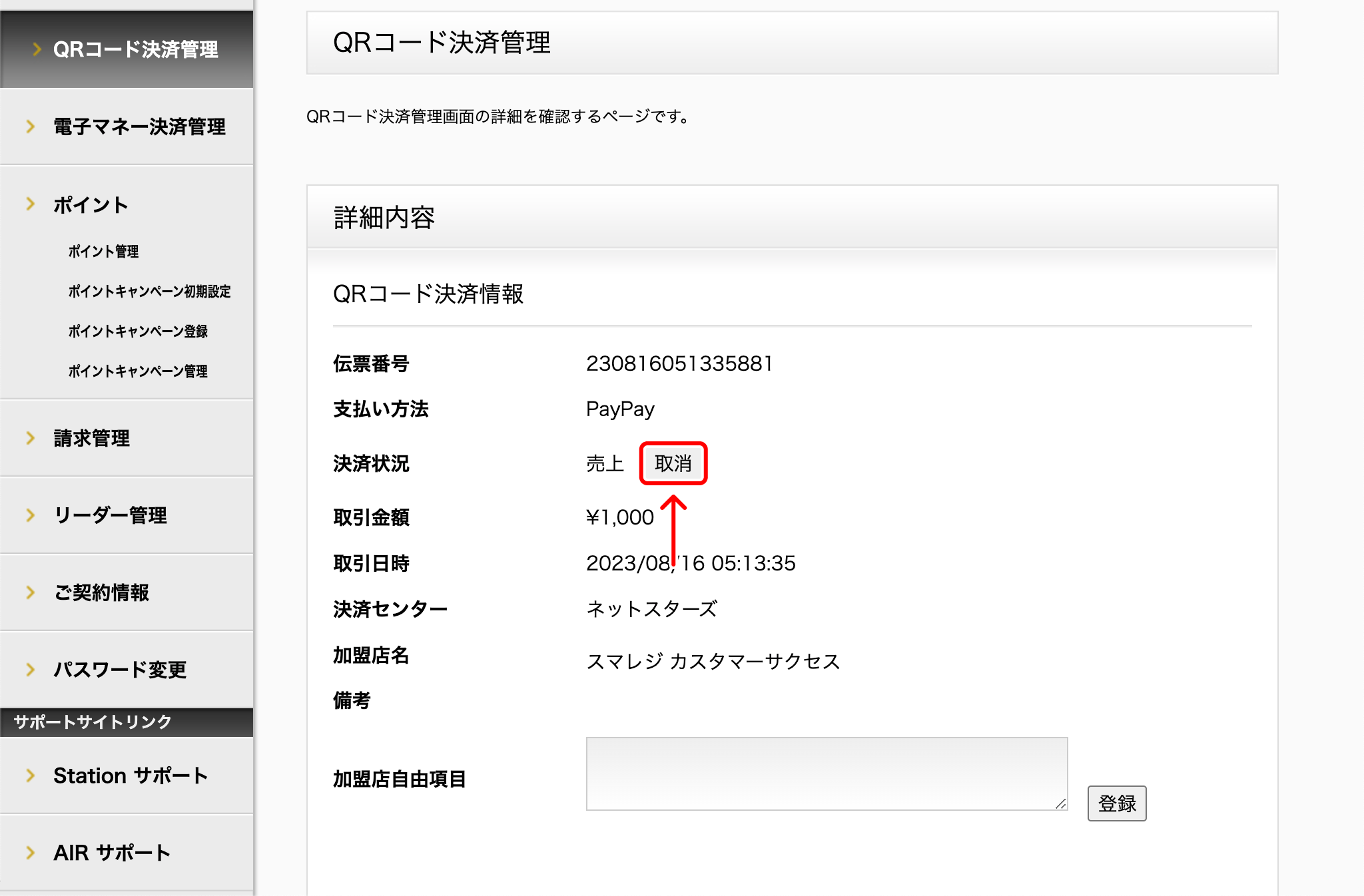
Task: Click the ネットスターズ settlement center value
Action: click(x=652, y=608)
